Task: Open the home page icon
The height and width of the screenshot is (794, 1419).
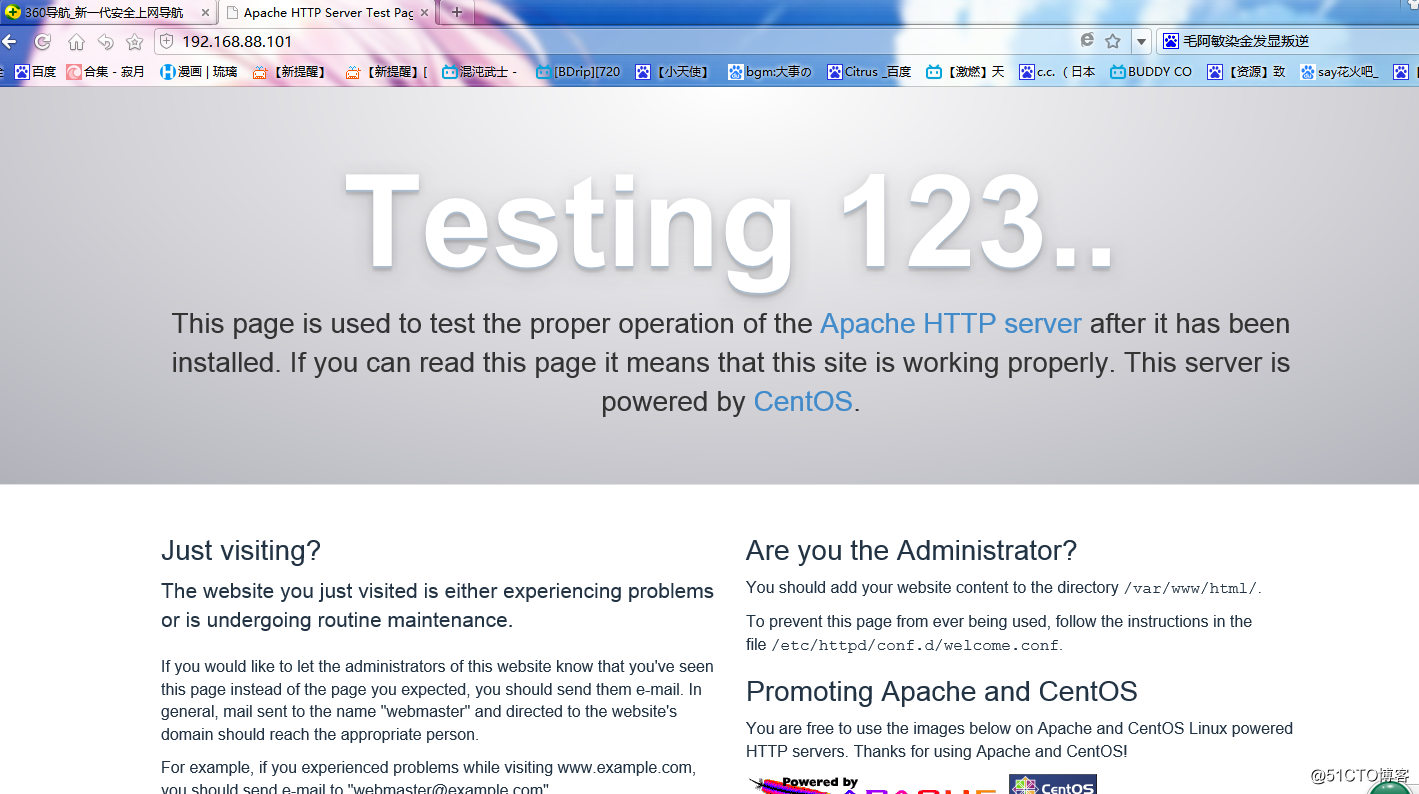Action: pos(76,42)
